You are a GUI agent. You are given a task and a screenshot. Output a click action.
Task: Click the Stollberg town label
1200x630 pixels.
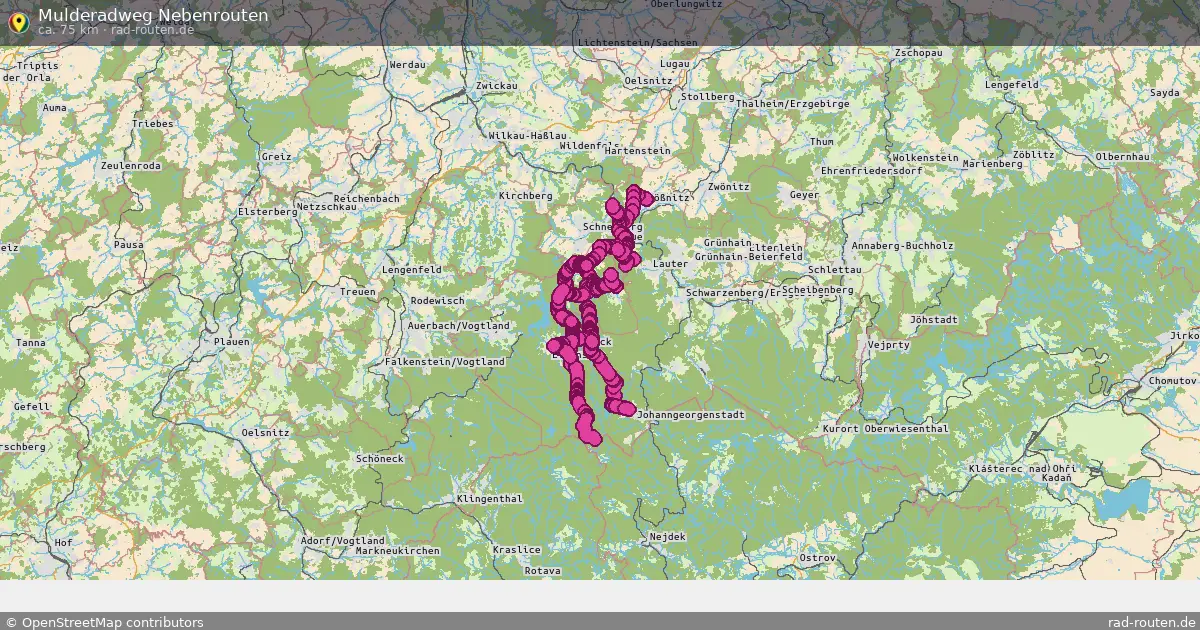pos(707,97)
